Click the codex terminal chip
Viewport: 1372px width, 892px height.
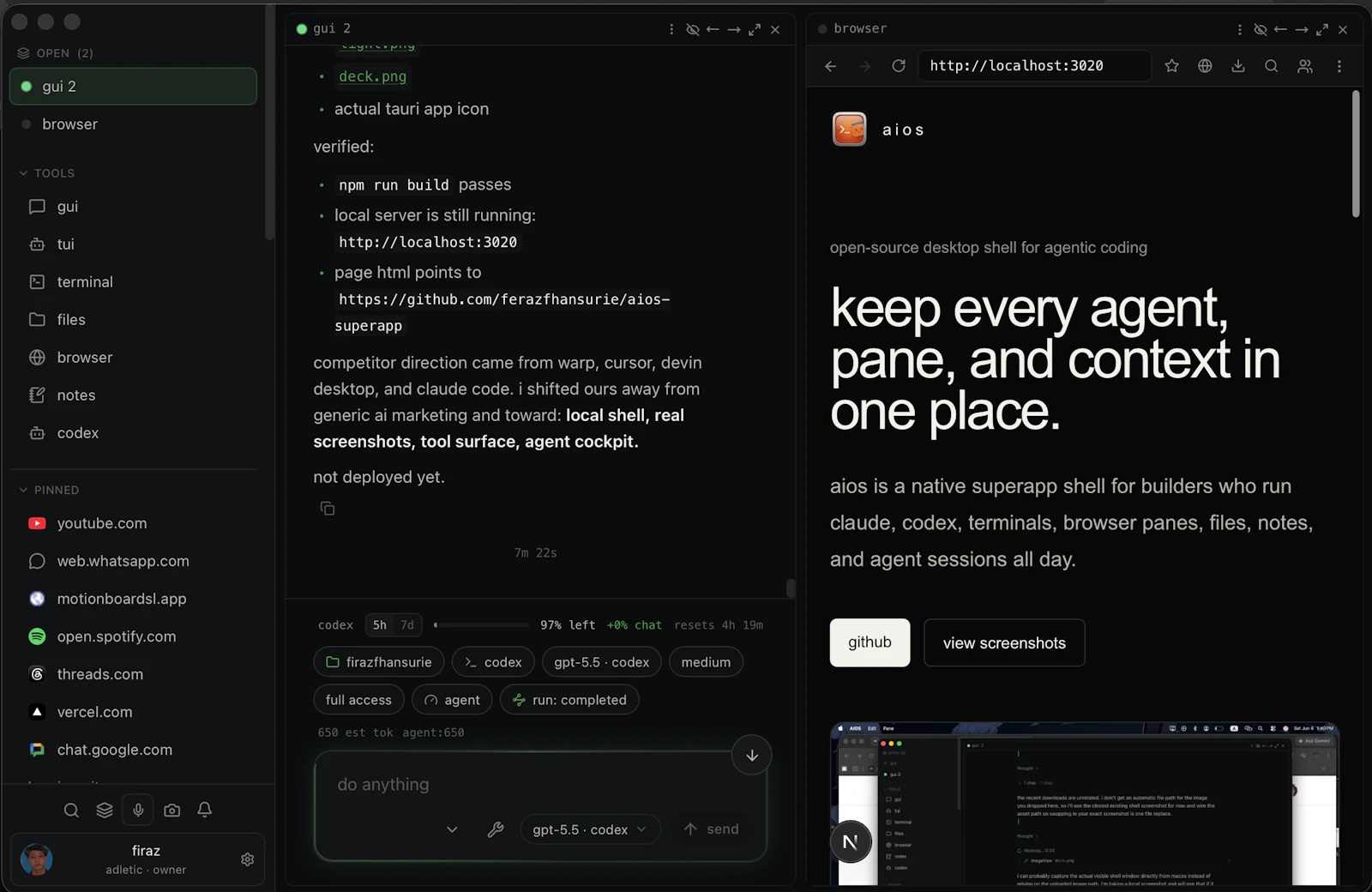point(493,662)
